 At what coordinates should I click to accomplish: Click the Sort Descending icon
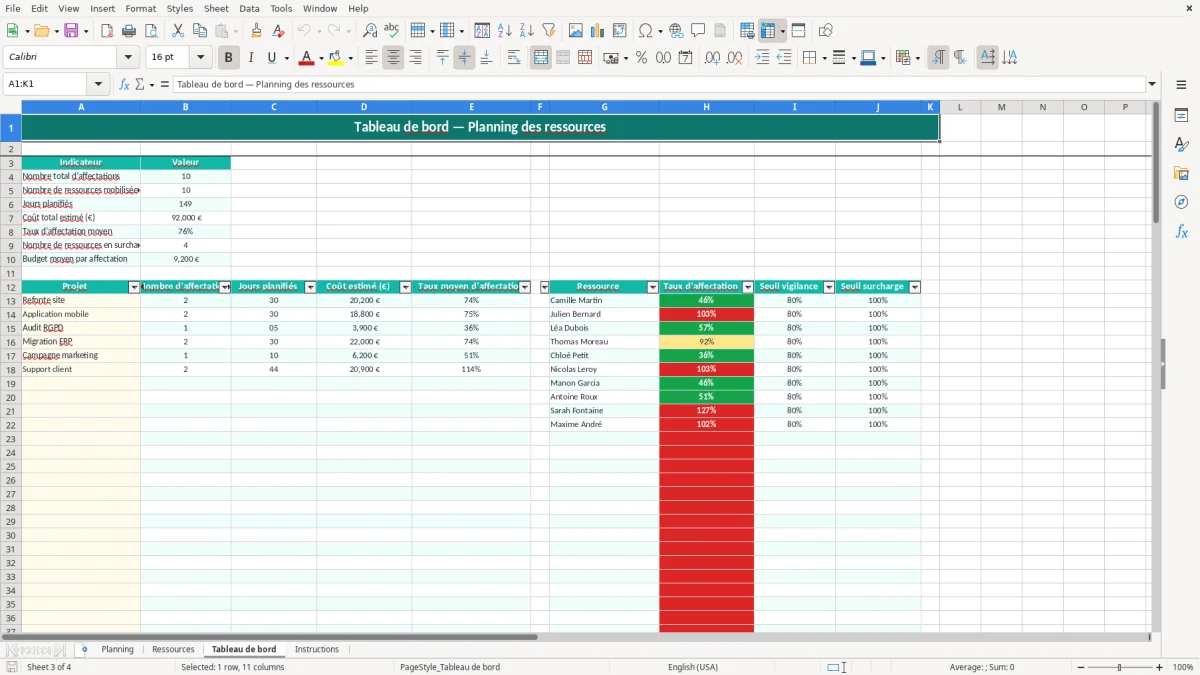click(527, 31)
